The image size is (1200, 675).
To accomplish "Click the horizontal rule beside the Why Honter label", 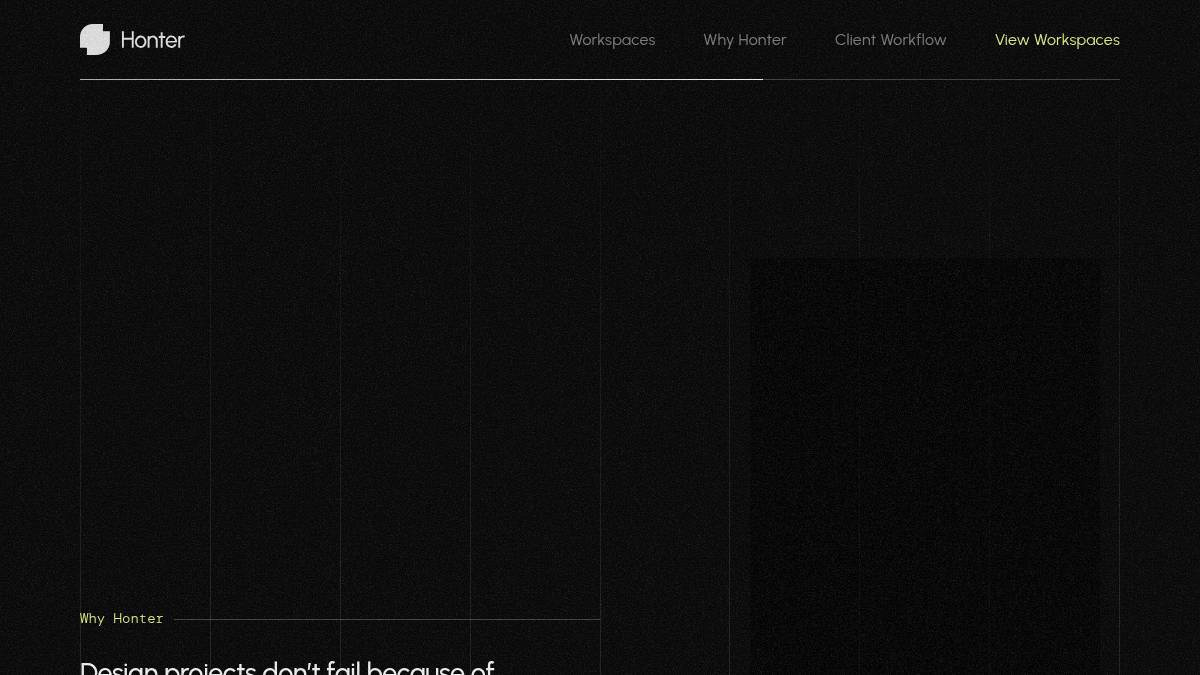I will click(x=387, y=619).
